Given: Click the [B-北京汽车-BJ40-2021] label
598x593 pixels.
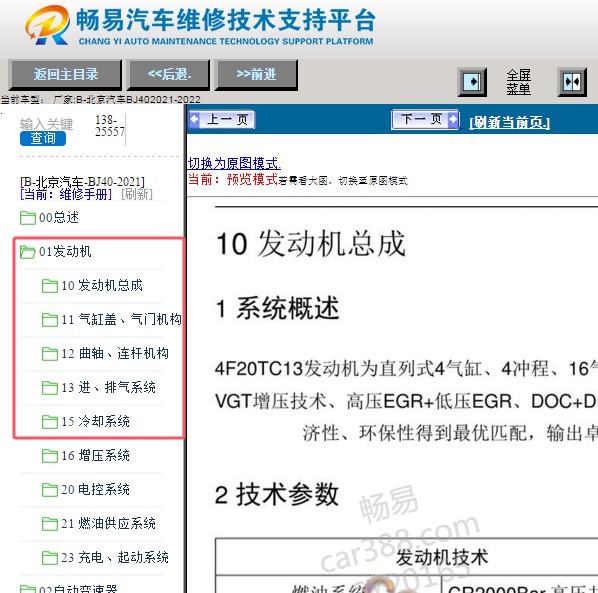Looking at the screenshot, I should (x=82, y=181).
